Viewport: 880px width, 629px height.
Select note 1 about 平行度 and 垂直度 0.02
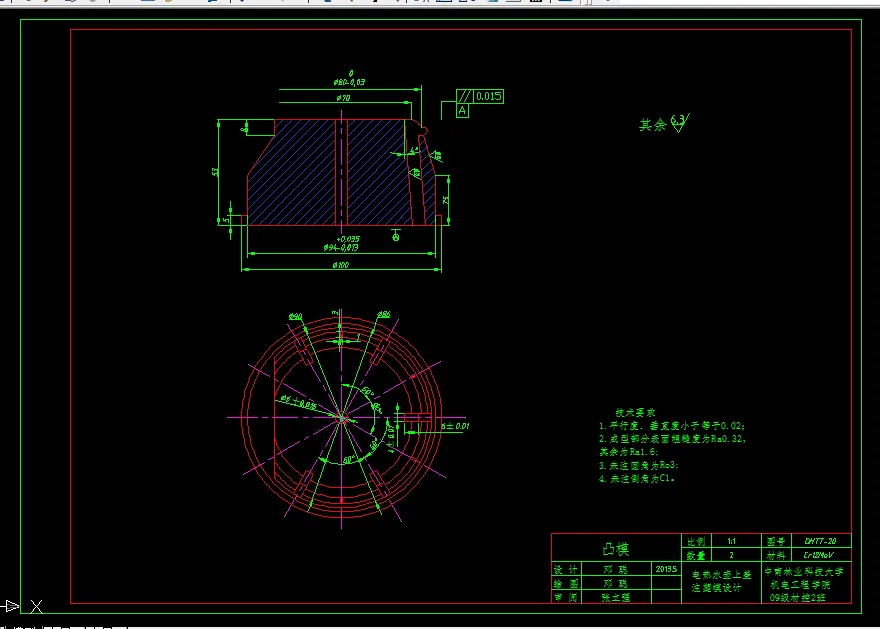pos(672,426)
